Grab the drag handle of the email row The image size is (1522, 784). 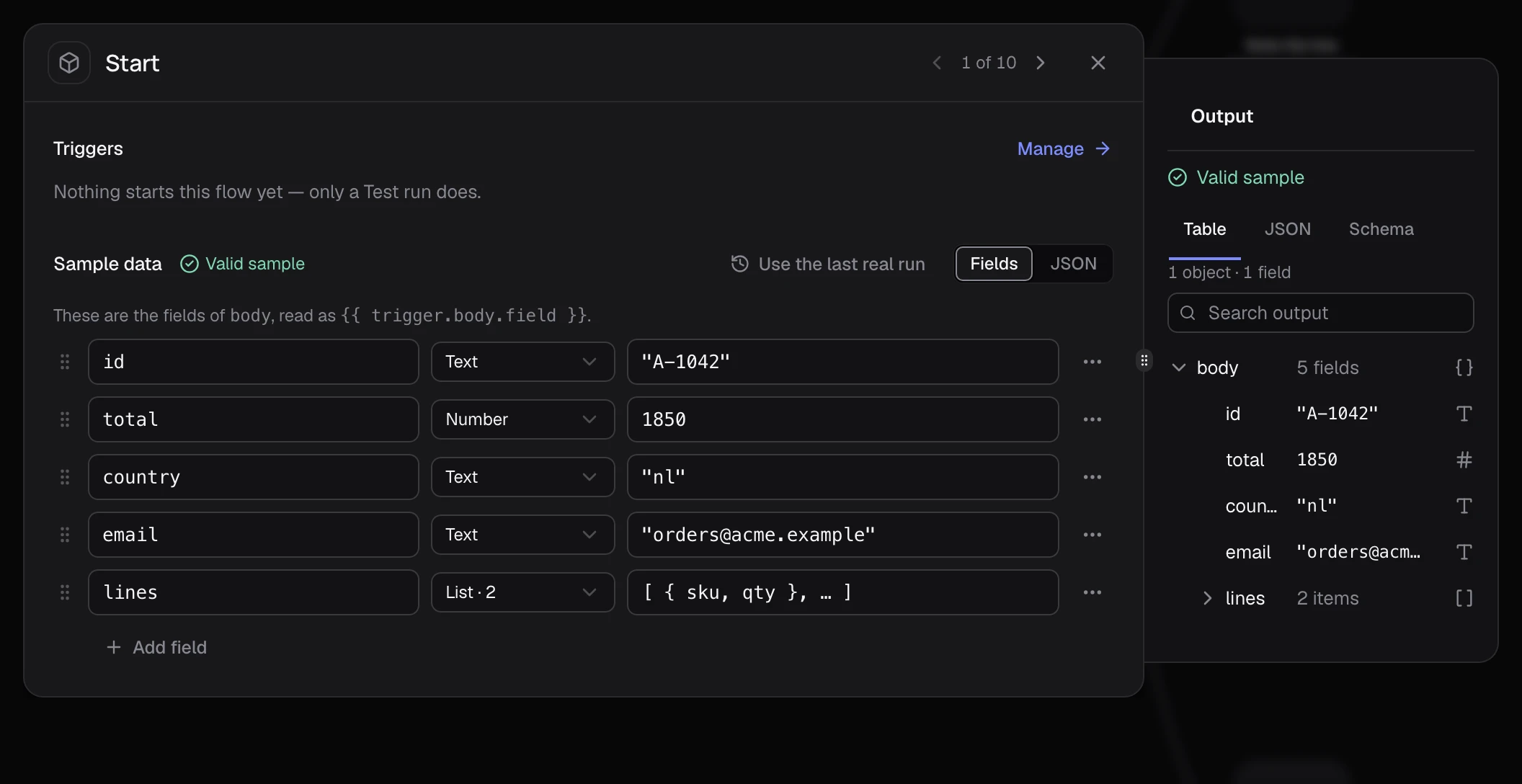click(65, 535)
